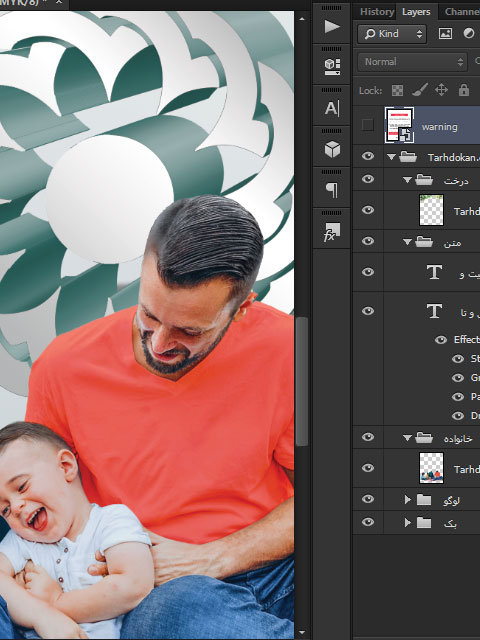
Task: Collapse the Tarhdokan group
Action: (391, 157)
